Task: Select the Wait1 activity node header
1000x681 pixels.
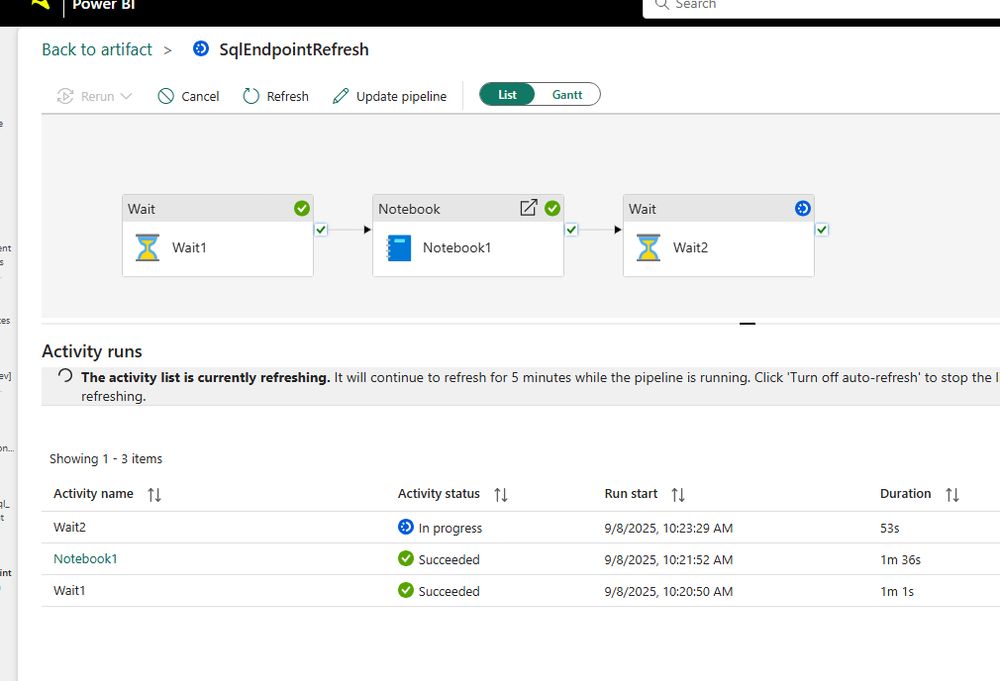Action: (x=217, y=209)
